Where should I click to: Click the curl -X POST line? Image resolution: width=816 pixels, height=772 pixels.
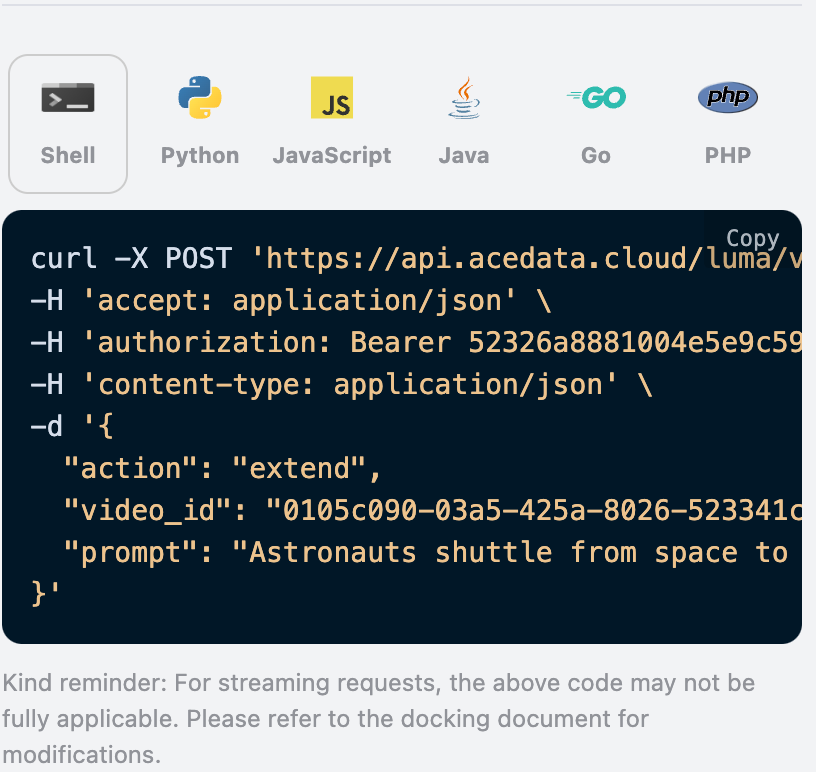[x=416, y=258]
